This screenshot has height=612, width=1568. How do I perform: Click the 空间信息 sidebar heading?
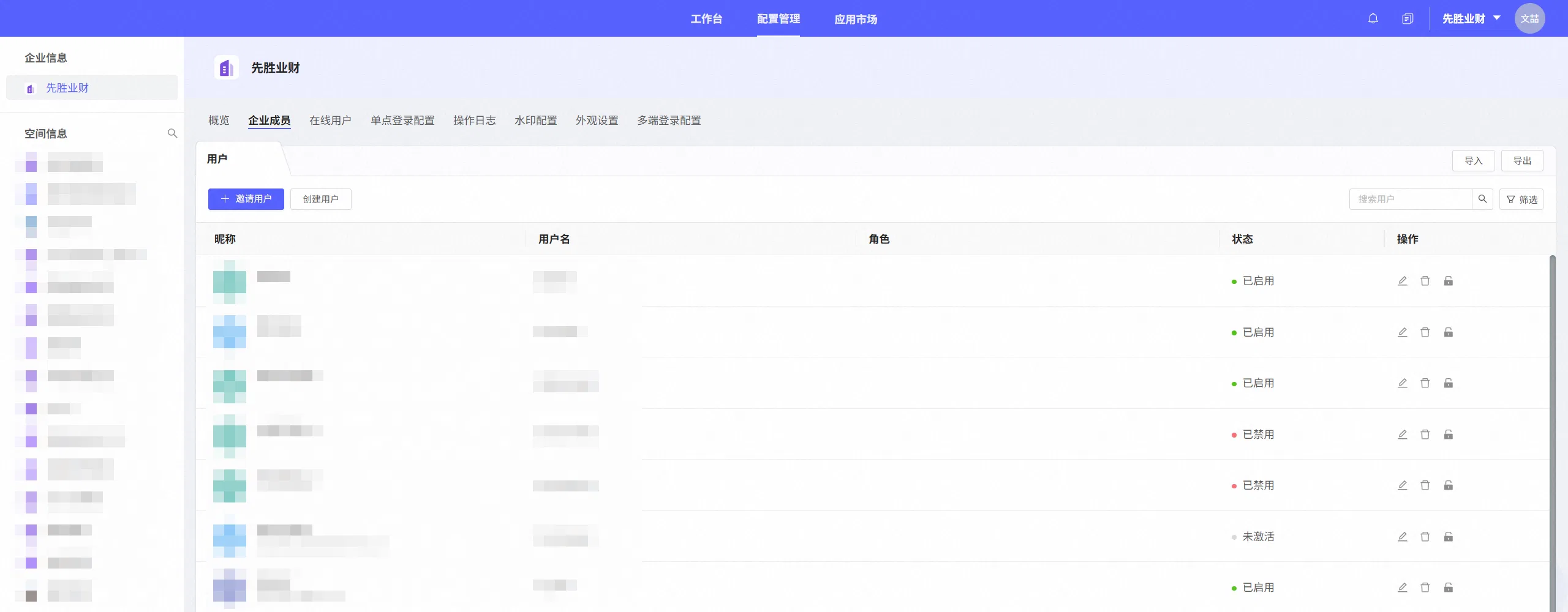coord(46,133)
